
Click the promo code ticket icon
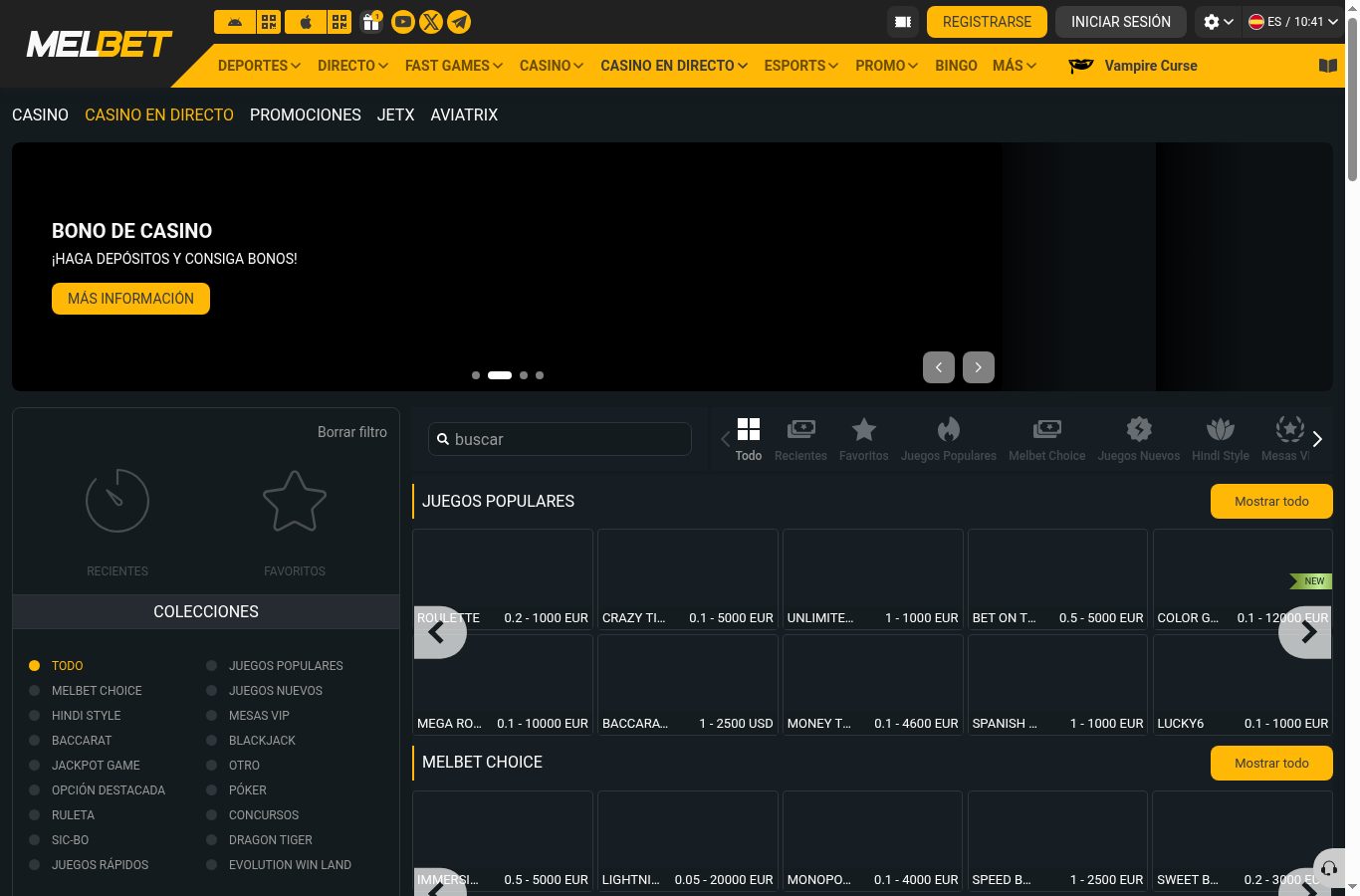(x=903, y=22)
